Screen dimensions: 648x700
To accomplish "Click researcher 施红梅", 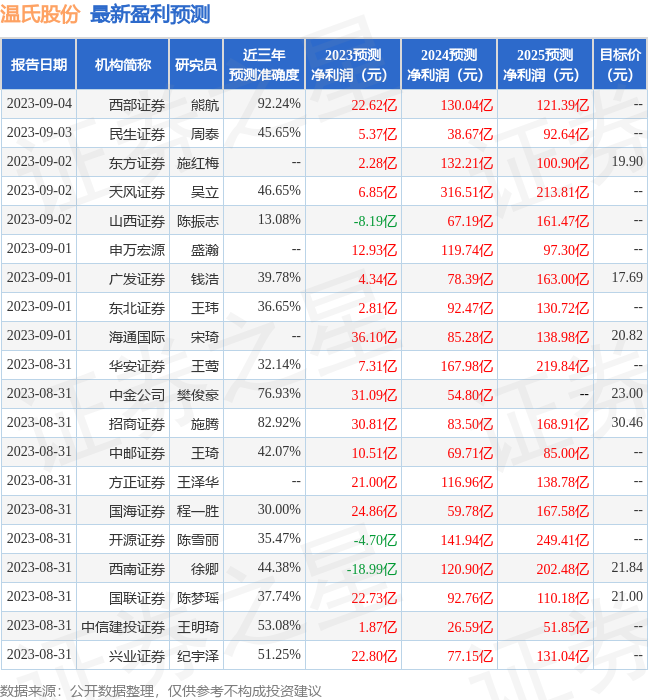I will click(198, 163).
